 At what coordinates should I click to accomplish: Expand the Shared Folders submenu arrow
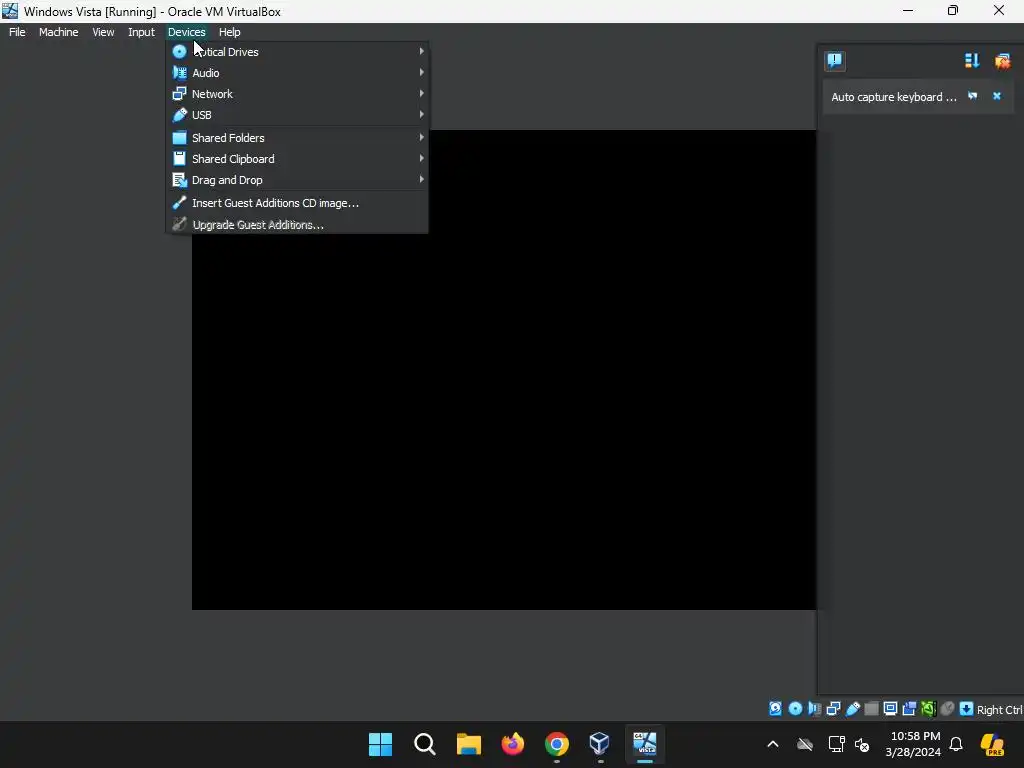pyautogui.click(x=421, y=137)
